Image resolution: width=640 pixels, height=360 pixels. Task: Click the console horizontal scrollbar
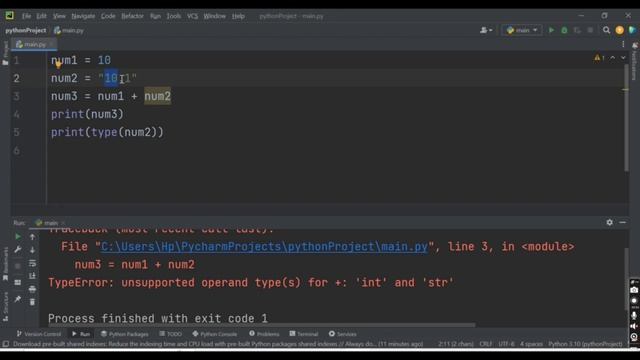pyautogui.click(x=261, y=325)
